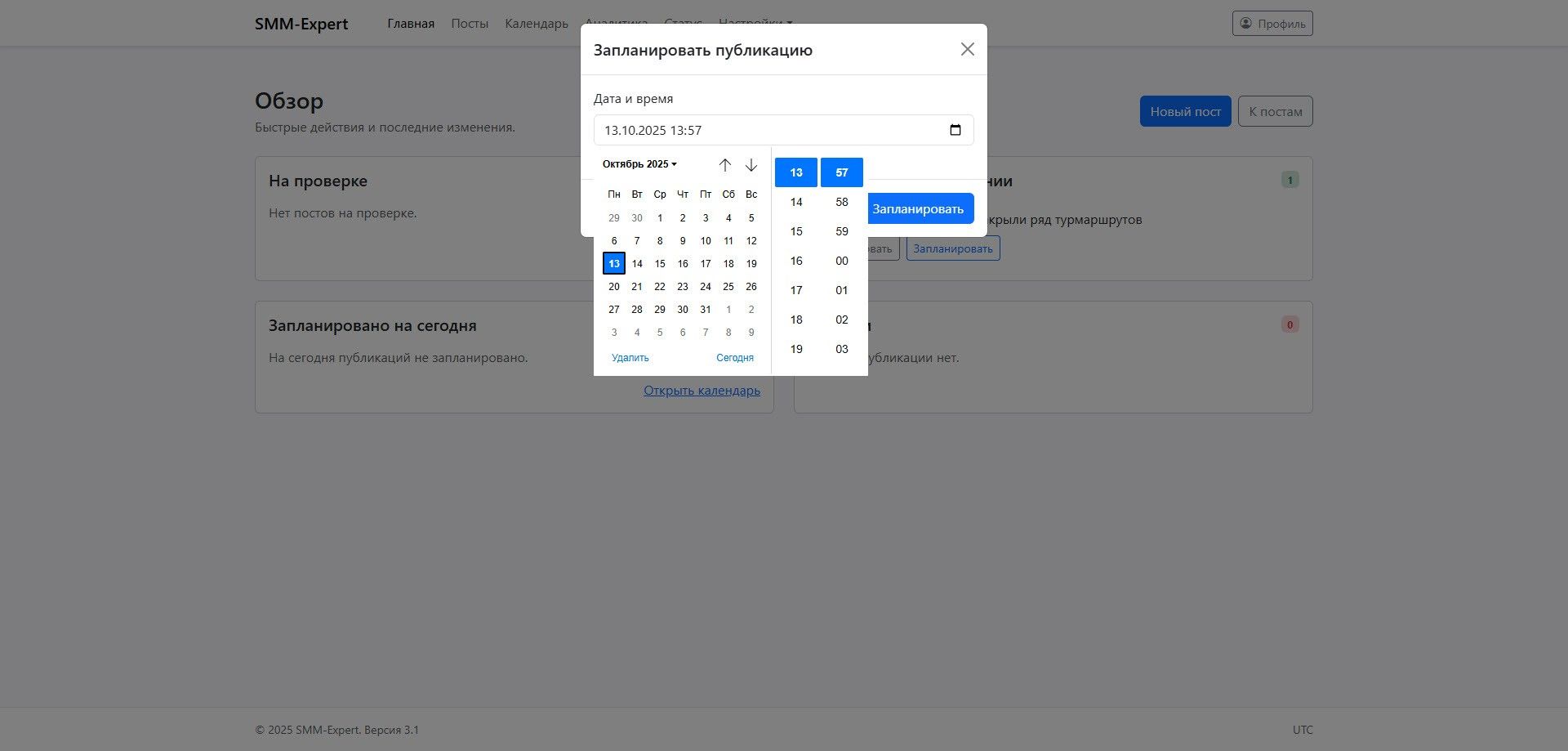Choose minute 00 in the minutes column
Screen dimensions: 1568x751
(x=842, y=261)
